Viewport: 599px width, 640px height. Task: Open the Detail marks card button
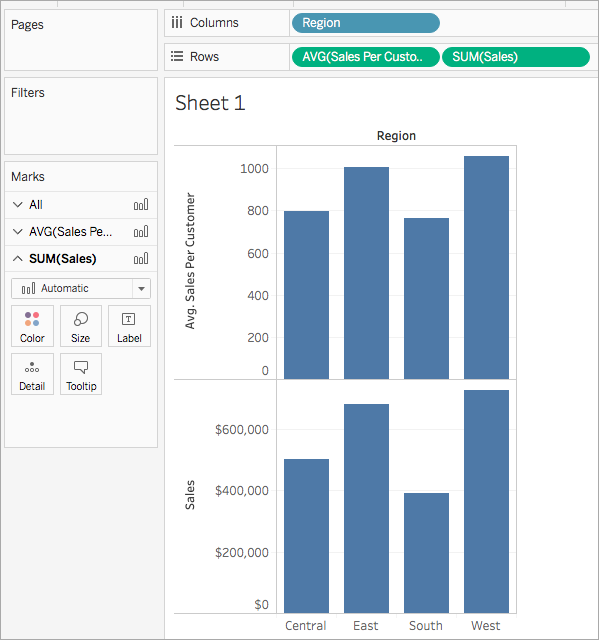(x=32, y=374)
